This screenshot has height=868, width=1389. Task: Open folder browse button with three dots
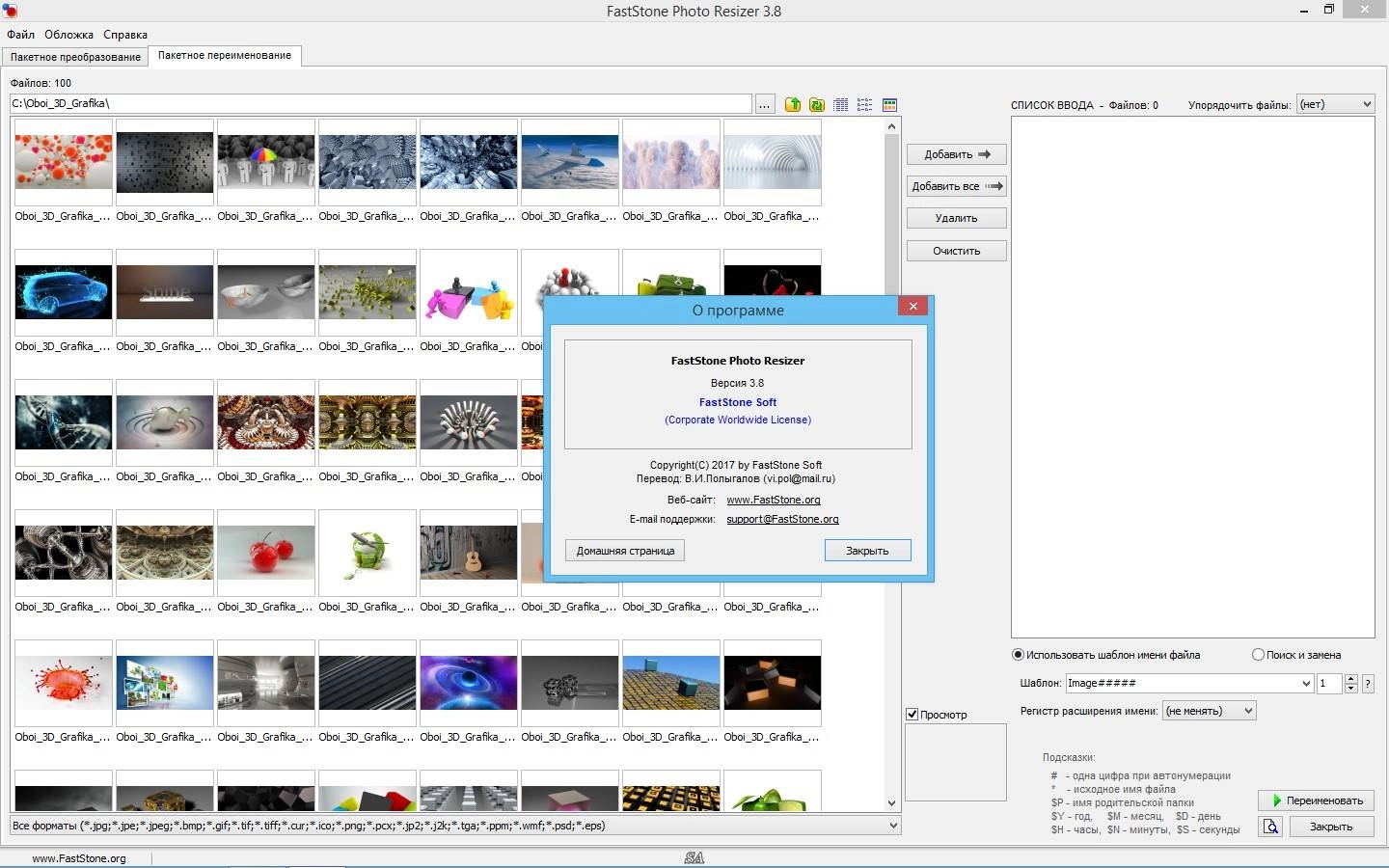coord(765,104)
